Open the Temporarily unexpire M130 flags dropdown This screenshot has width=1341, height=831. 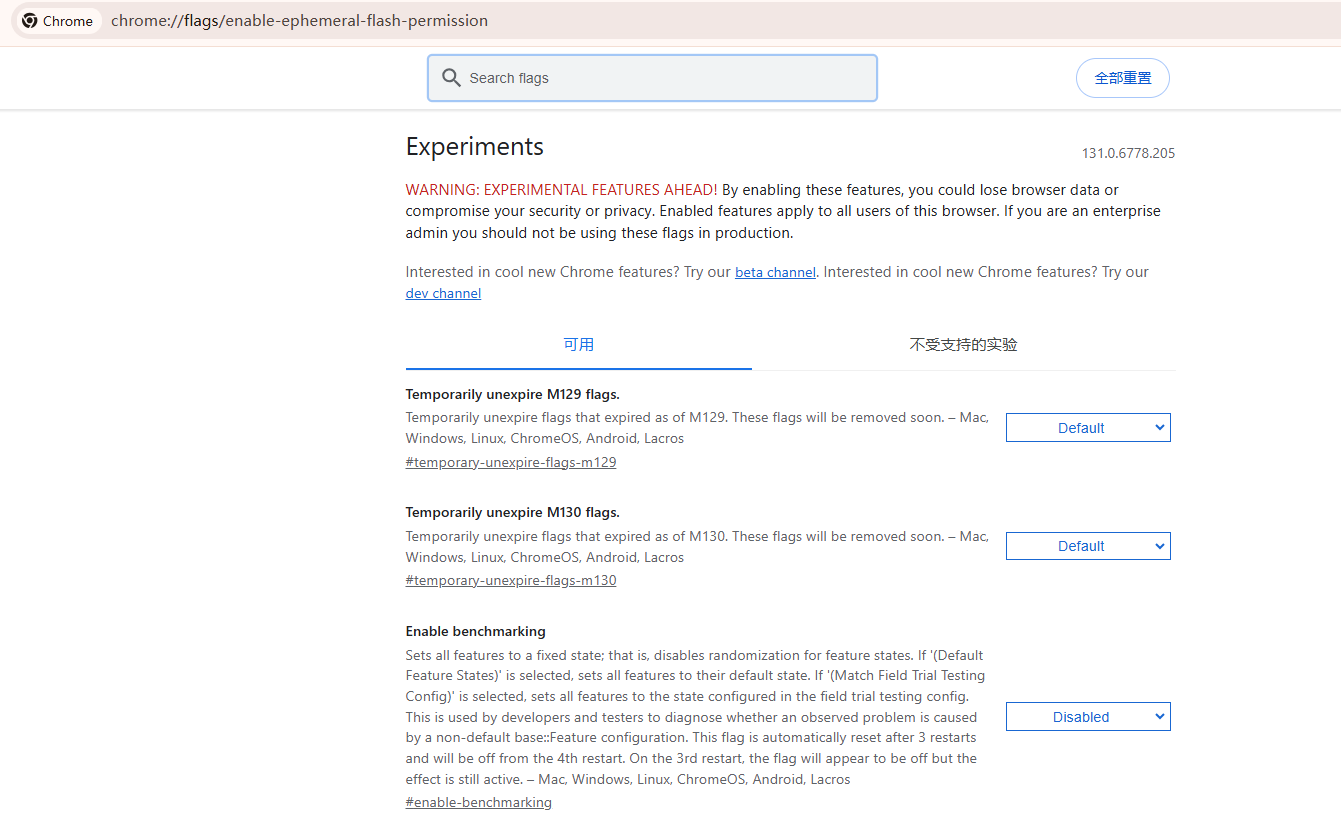pyautogui.click(x=1087, y=546)
